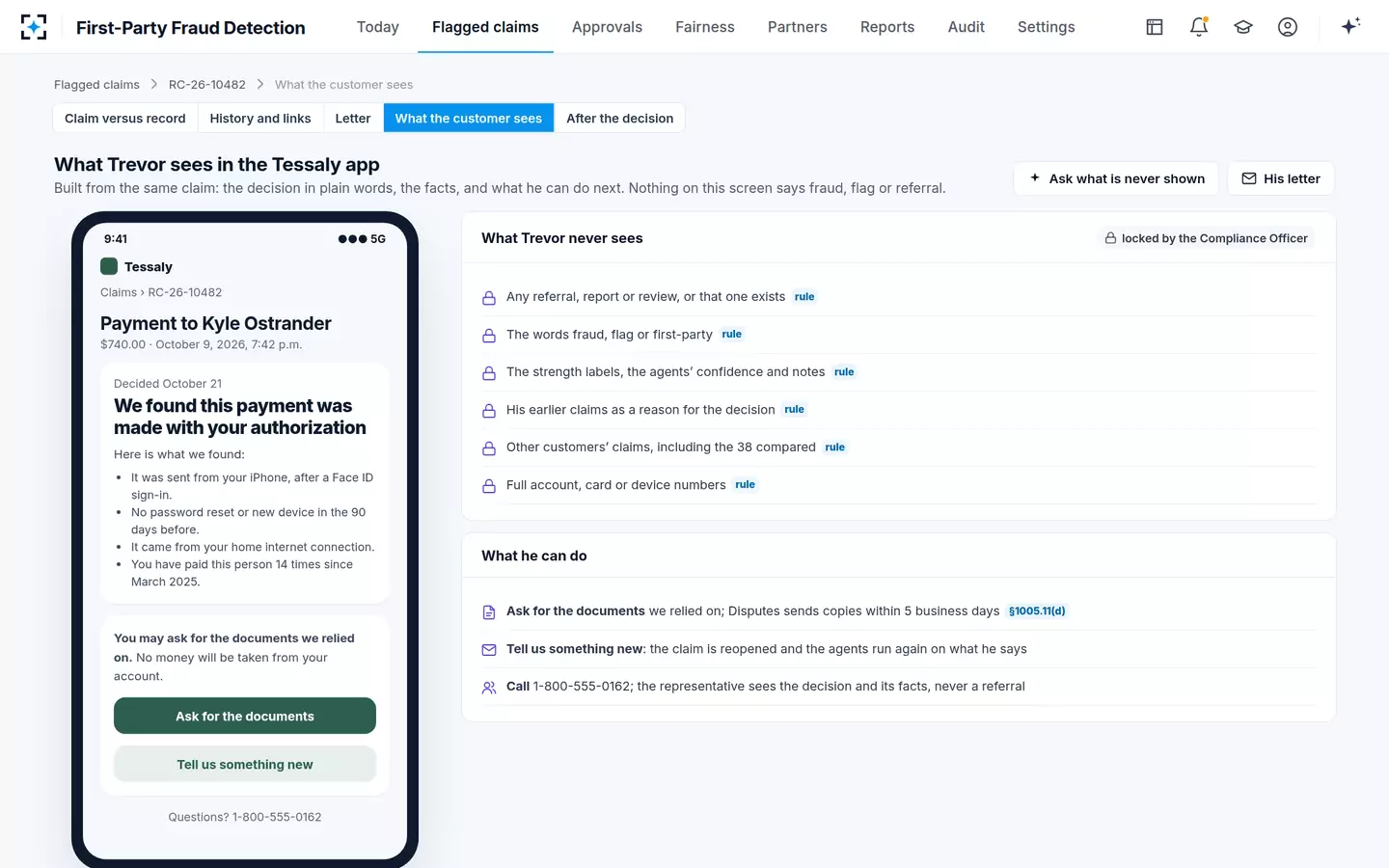Viewport: 1389px width, 868px height.
Task: Open History and links subtab
Action: 260,119
